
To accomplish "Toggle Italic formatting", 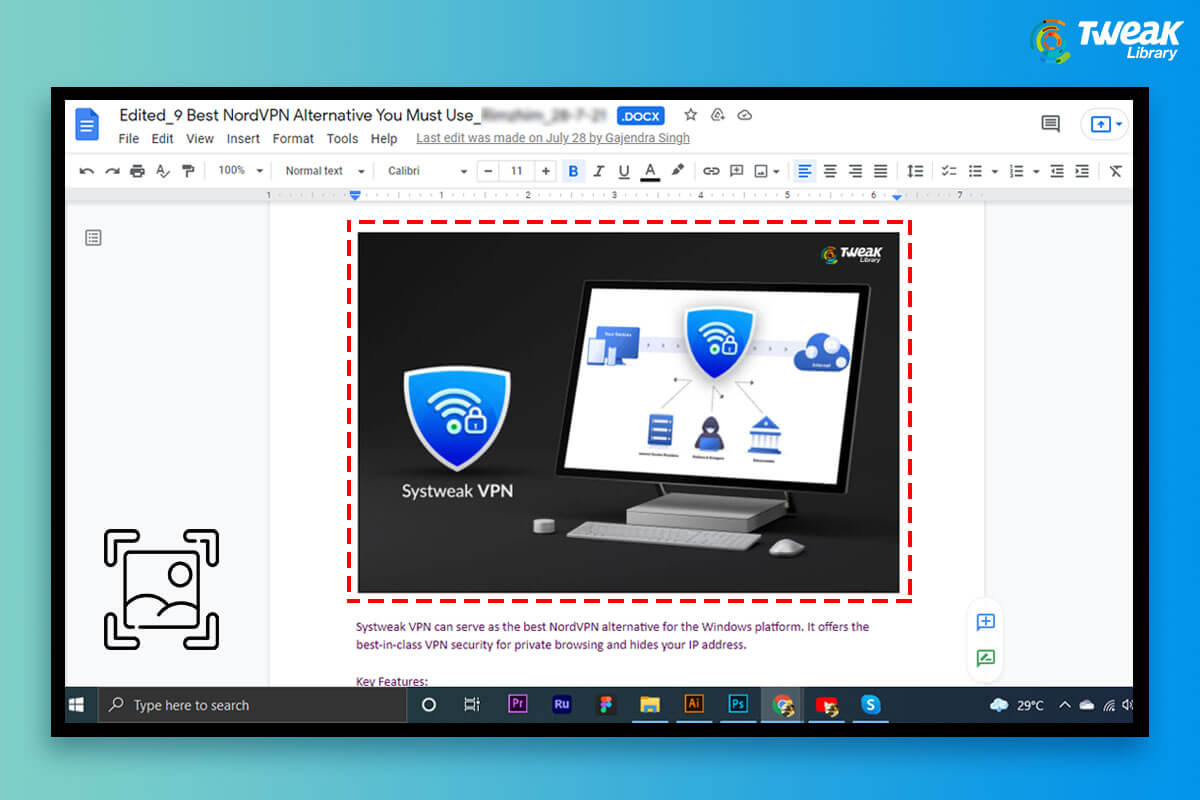I will click(599, 171).
